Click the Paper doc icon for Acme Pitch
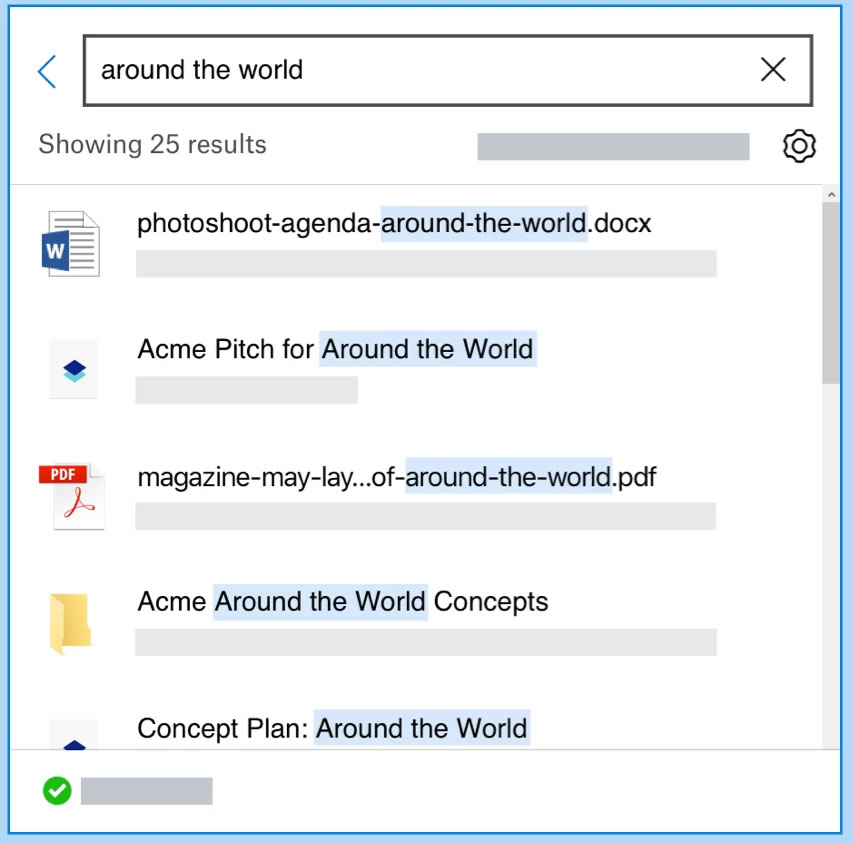 pyautogui.click(x=74, y=370)
